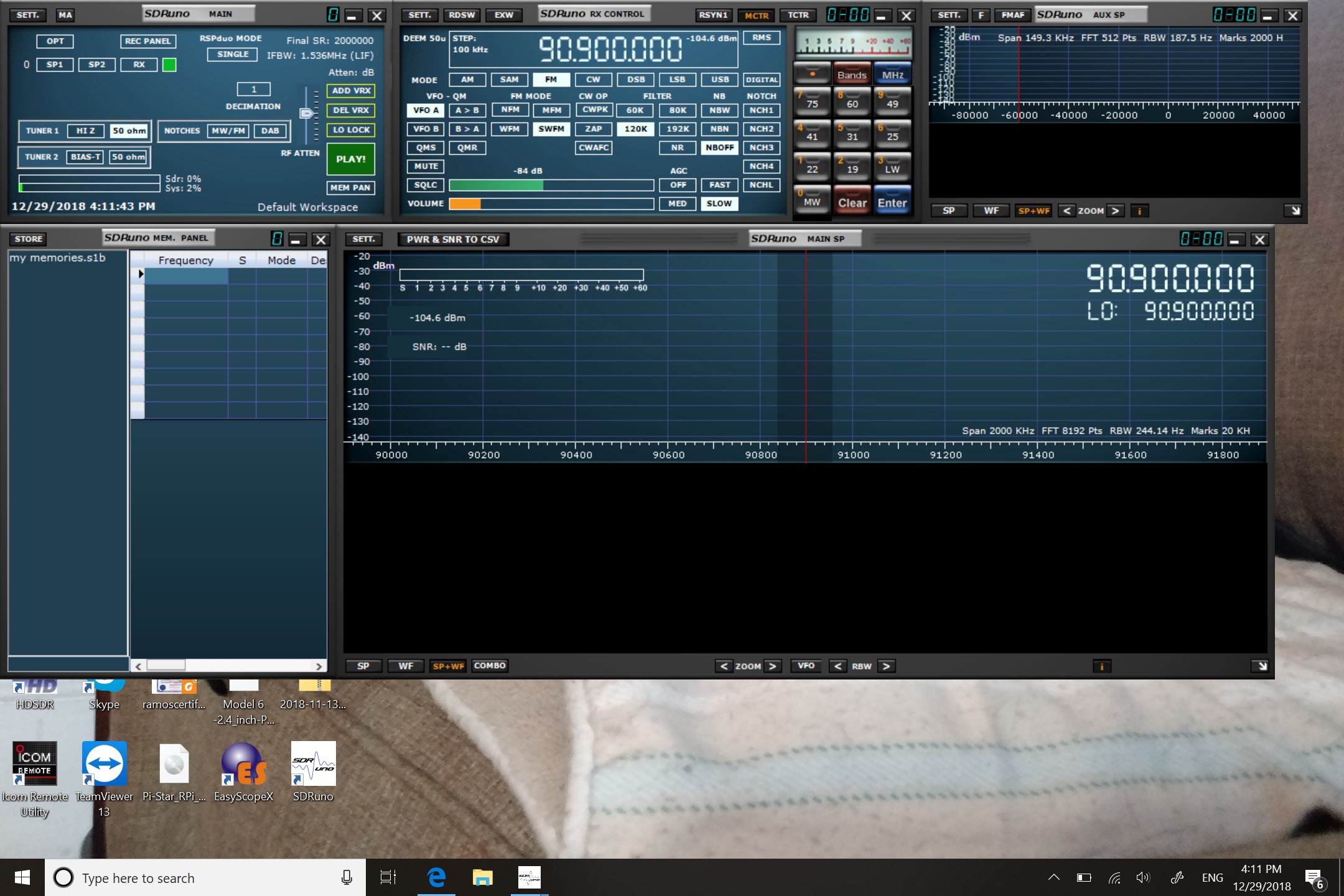Click RX Control frequency display 90.900.000

pos(610,49)
